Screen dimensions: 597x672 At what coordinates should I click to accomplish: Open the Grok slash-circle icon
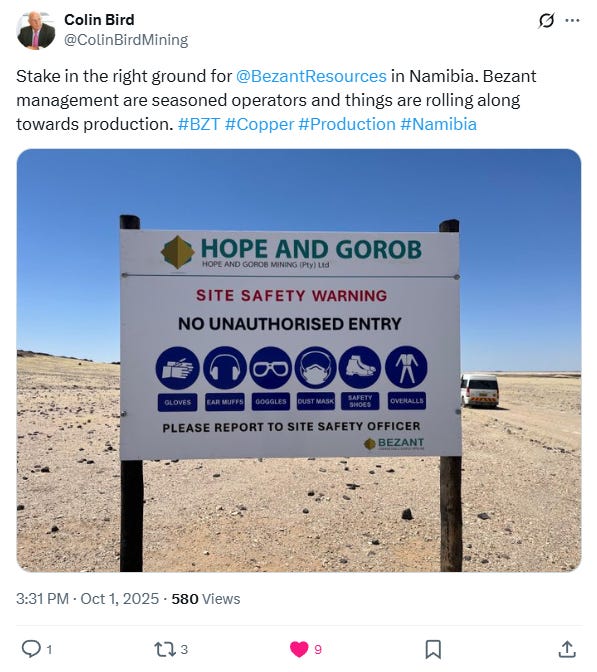(x=546, y=20)
